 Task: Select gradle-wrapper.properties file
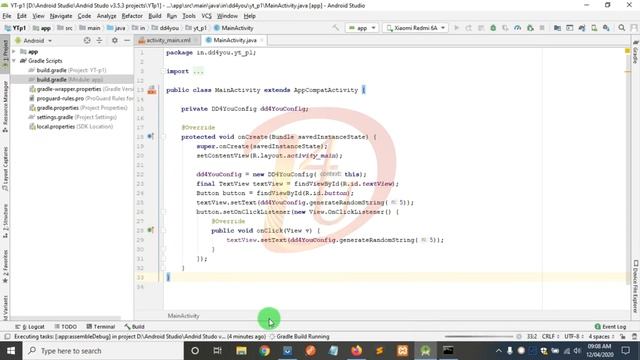(81, 89)
